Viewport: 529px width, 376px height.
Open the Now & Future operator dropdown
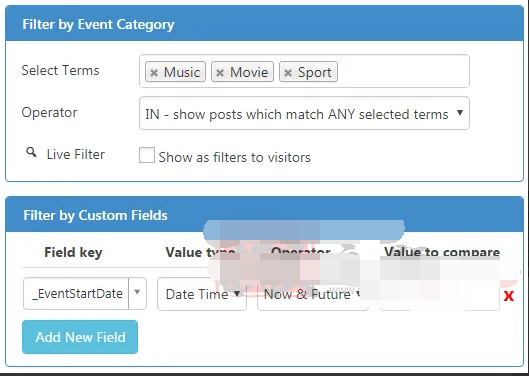pos(312,294)
